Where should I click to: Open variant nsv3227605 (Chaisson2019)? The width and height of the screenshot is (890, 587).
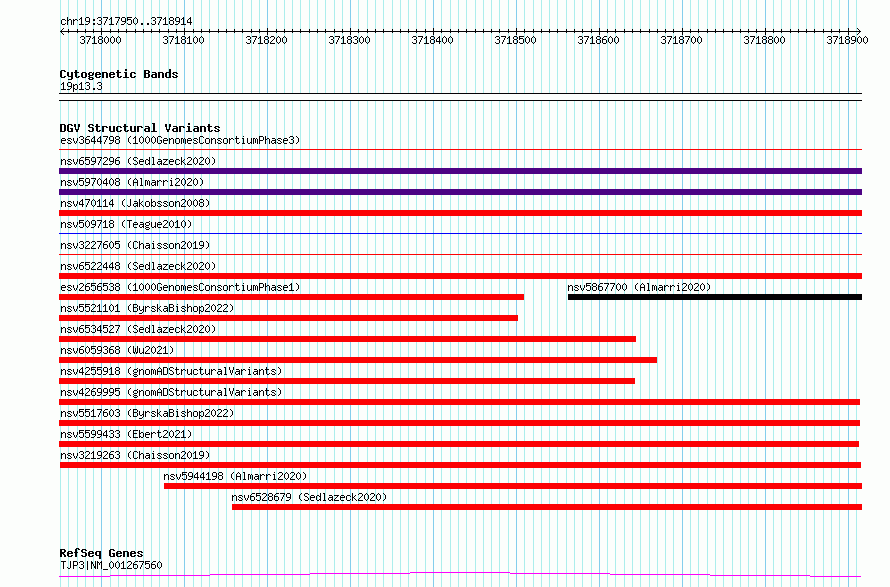click(x=135, y=245)
